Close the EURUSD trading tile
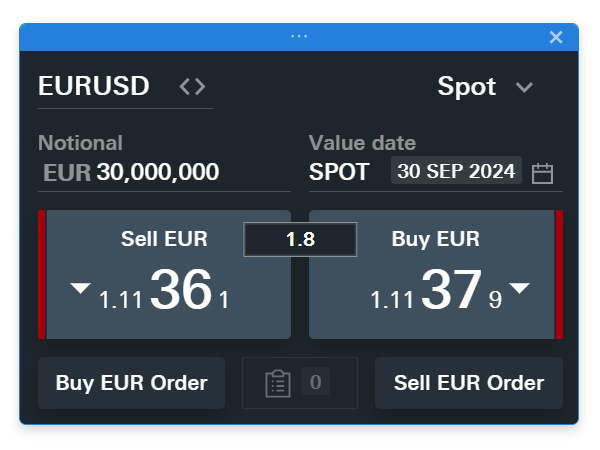 pyautogui.click(x=556, y=37)
